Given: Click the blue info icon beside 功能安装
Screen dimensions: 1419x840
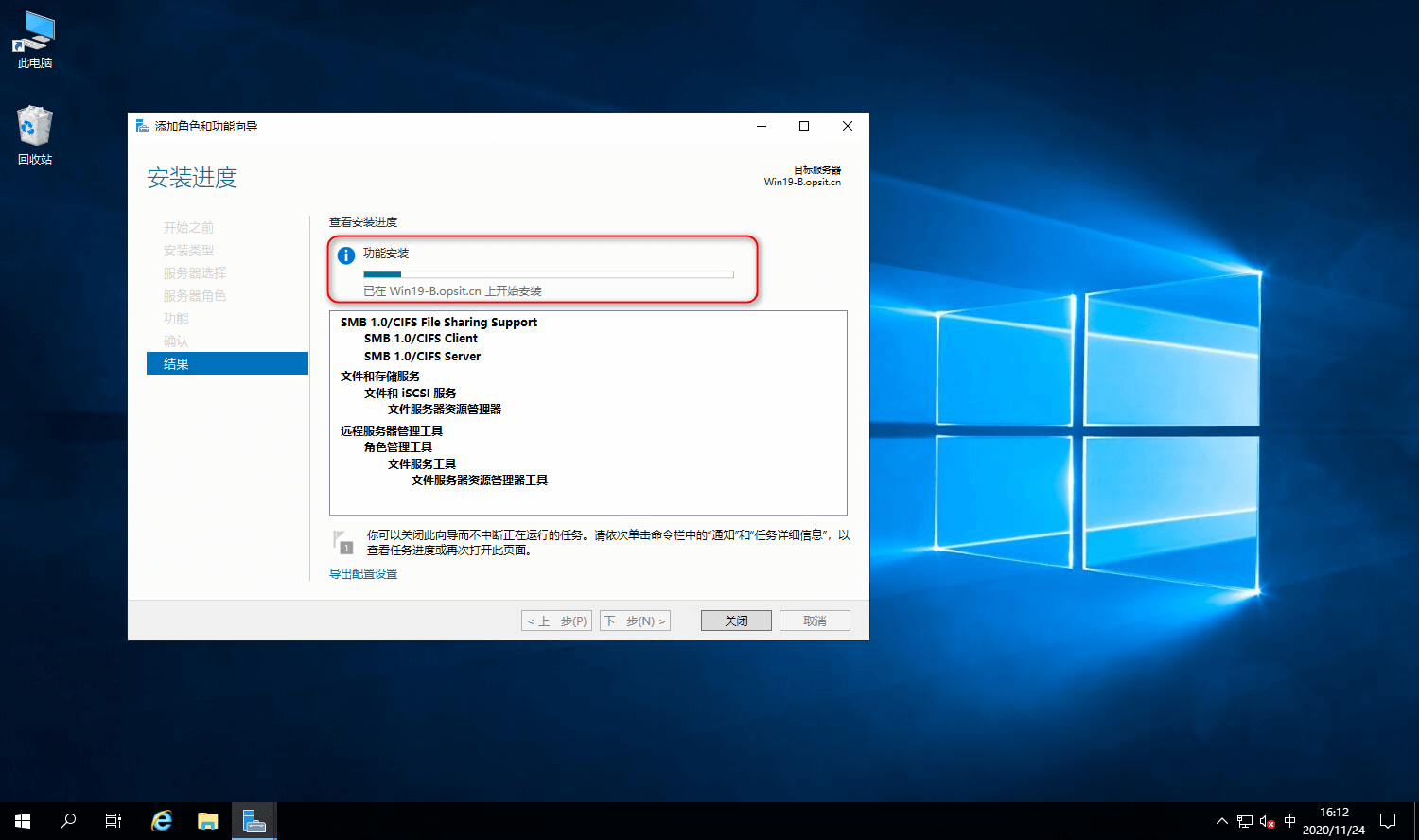Looking at the screenshot, I should [346, 255].
